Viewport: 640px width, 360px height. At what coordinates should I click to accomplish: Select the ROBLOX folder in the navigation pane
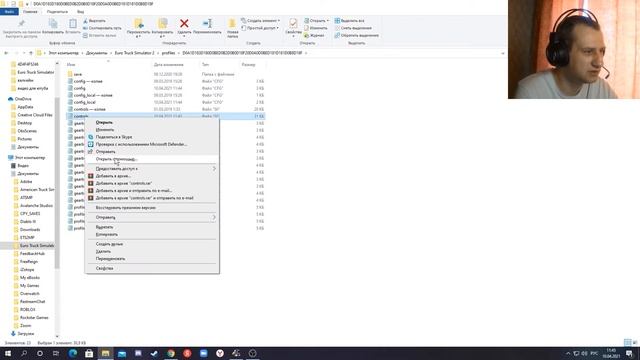tap(27, 309)
